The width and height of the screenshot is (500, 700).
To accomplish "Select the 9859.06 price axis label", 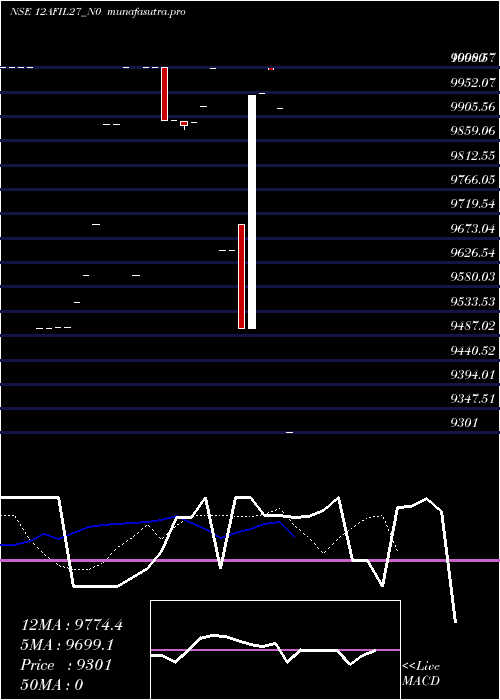I will point(473,131).
